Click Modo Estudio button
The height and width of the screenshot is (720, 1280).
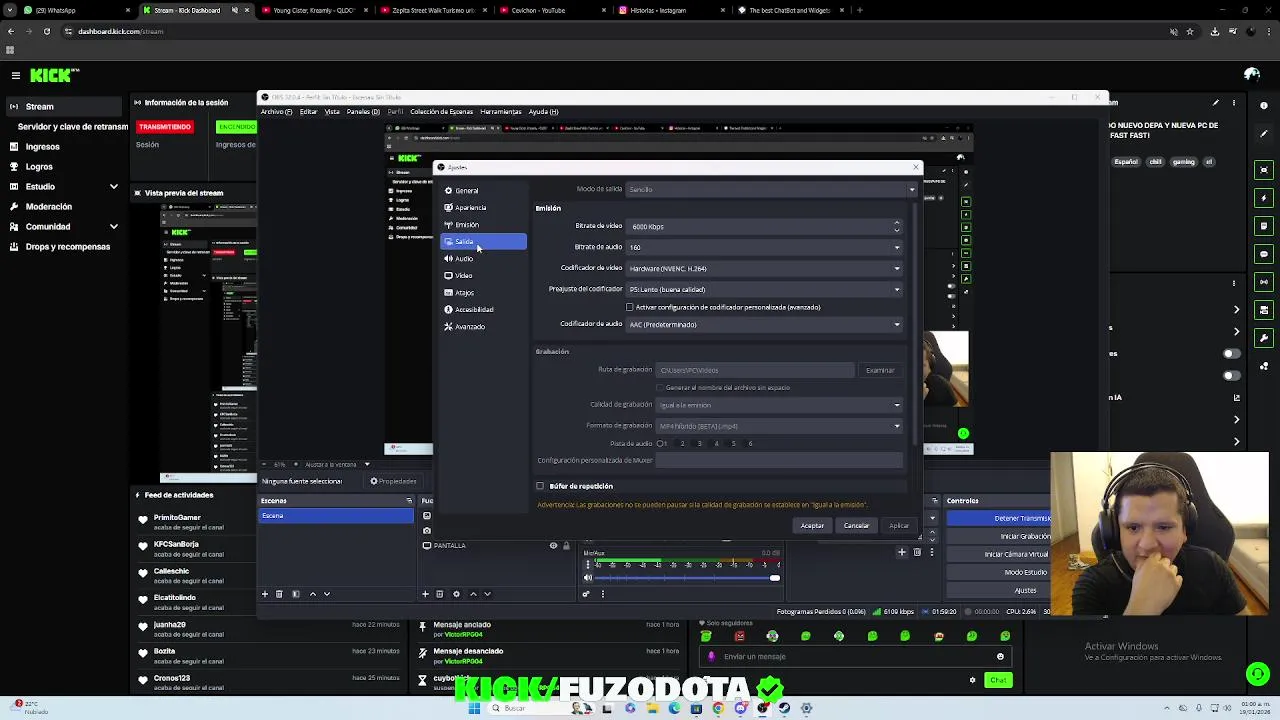1000,572
